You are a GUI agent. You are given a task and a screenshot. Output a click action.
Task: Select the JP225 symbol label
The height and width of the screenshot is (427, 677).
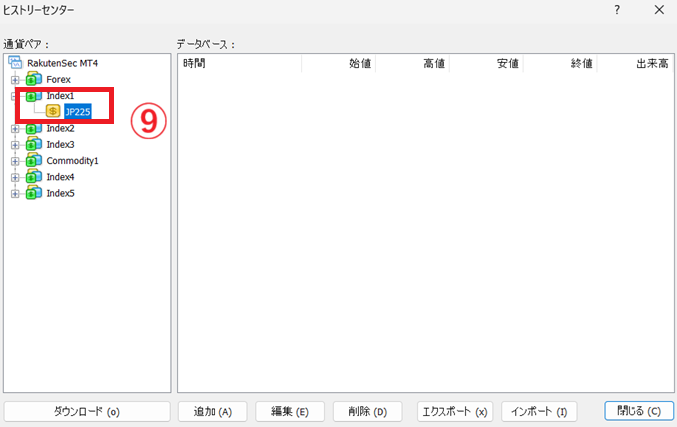pyautogui.click(x=78, y=112)
